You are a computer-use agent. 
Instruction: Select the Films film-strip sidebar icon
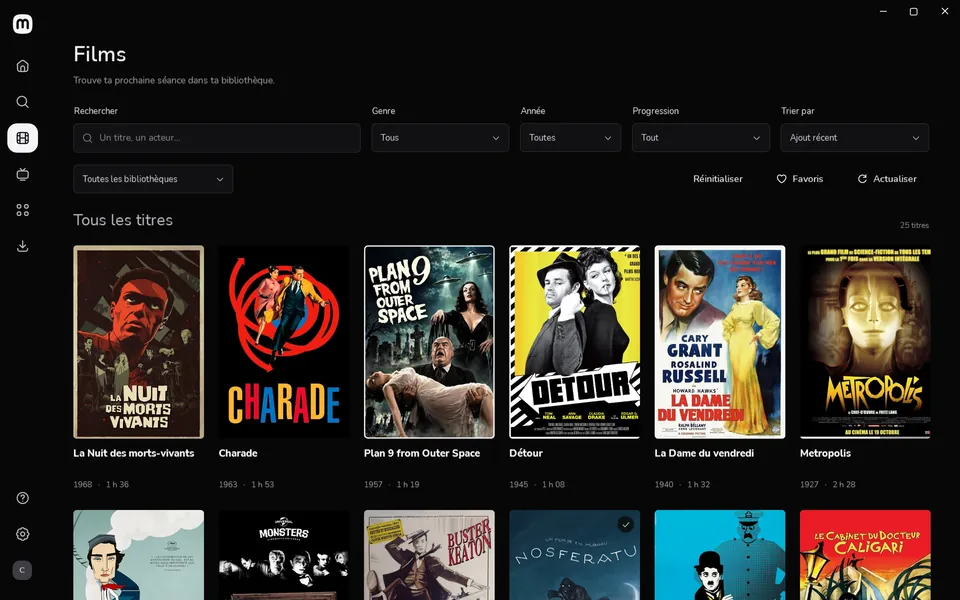click(x=23, y=138)
